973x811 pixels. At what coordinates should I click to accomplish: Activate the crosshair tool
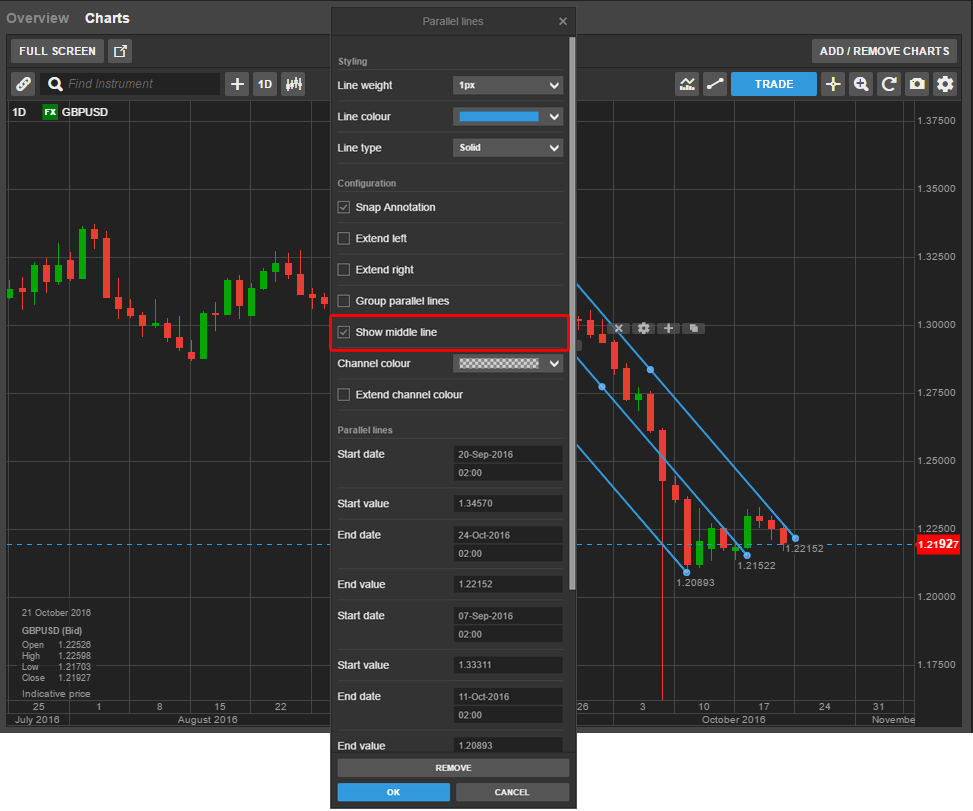pos(833,84)
